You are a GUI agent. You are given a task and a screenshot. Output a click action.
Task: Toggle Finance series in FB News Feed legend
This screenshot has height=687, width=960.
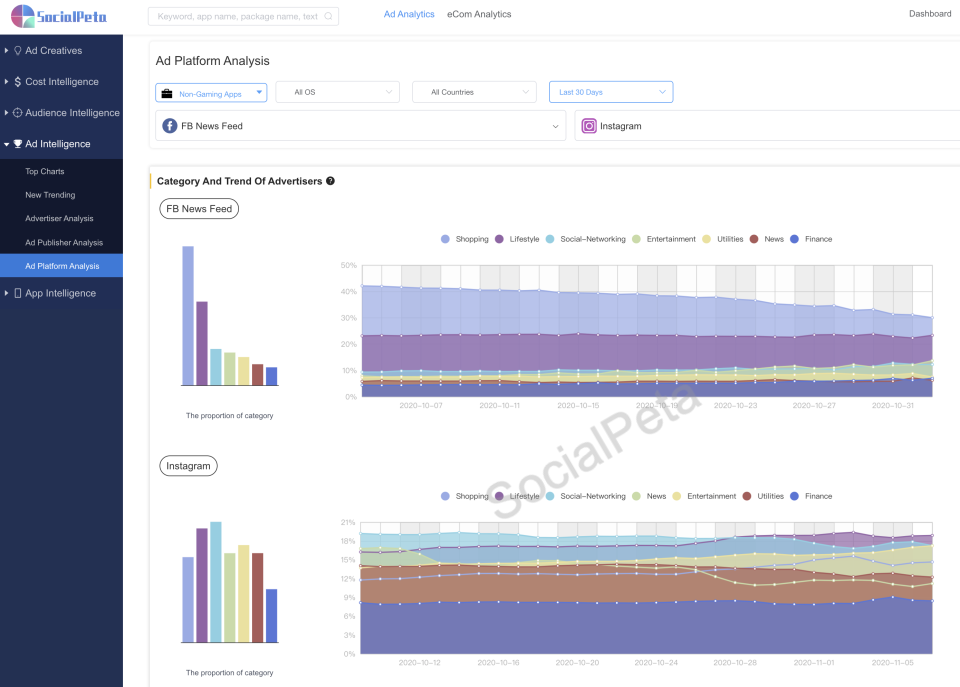(811, 239)
